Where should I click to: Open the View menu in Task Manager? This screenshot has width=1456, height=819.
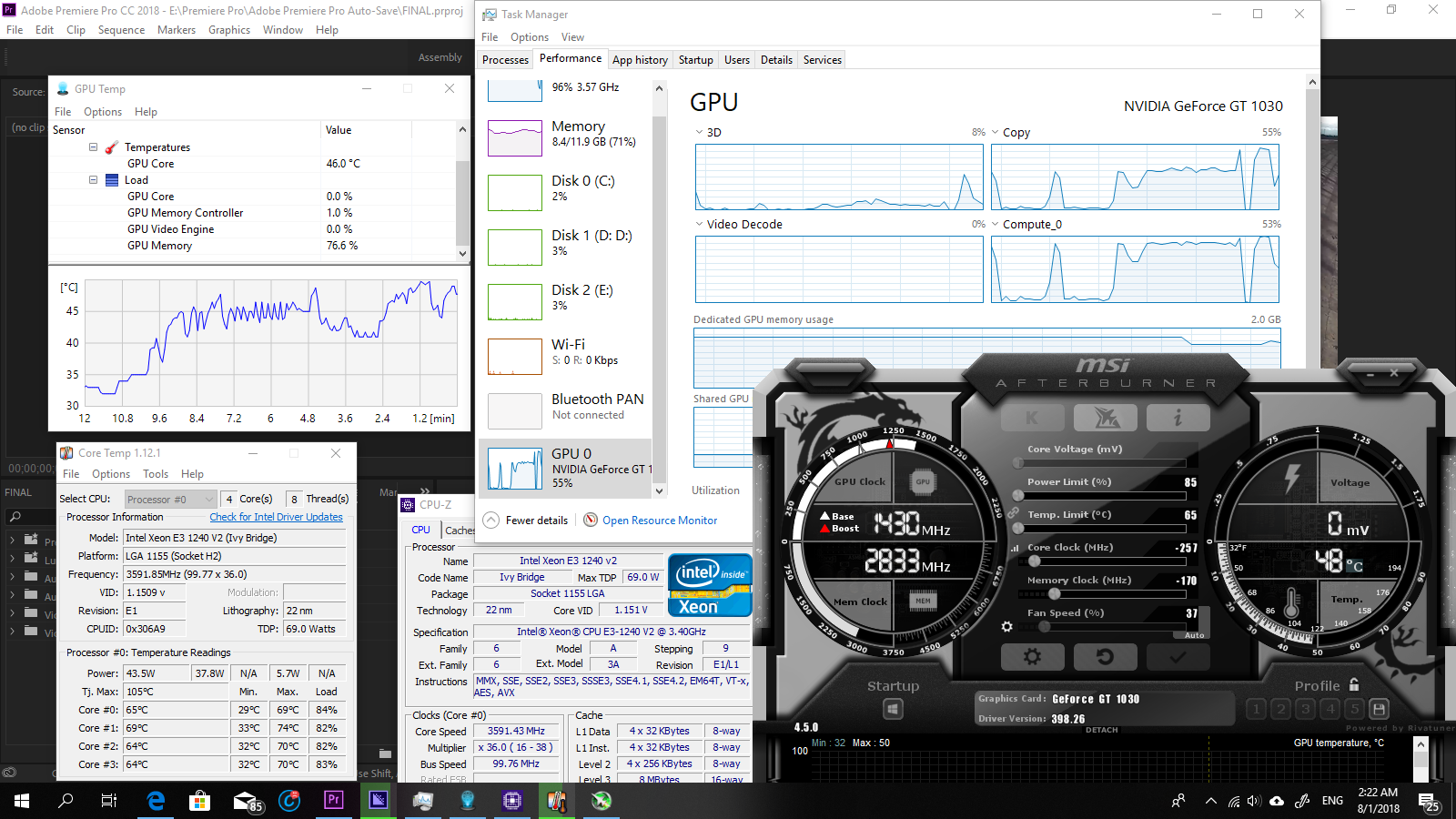(x=572, y=37)
